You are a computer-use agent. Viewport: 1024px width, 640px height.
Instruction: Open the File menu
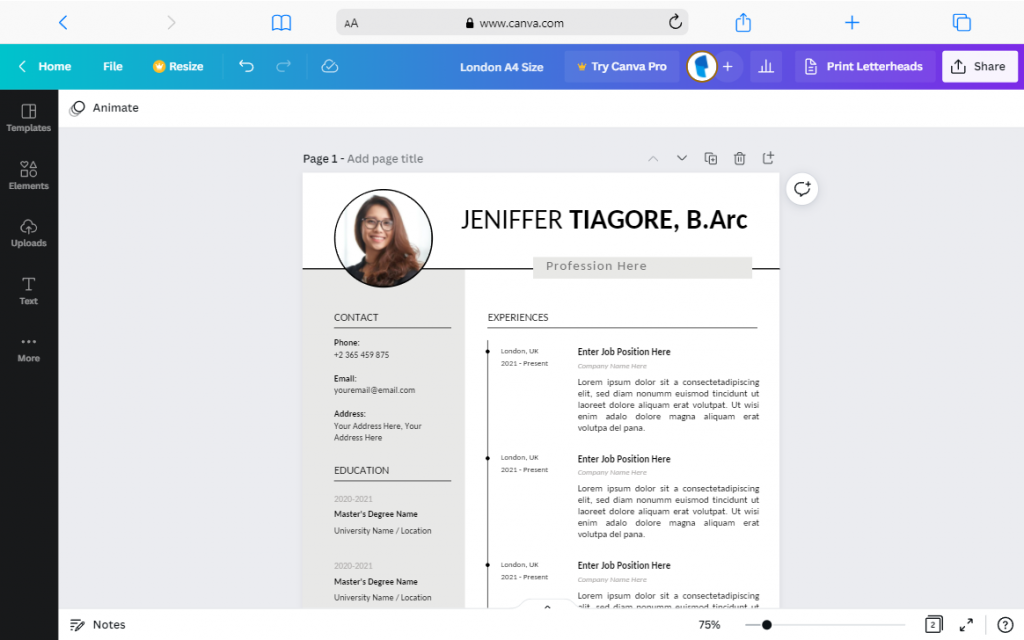coord(112,66)
